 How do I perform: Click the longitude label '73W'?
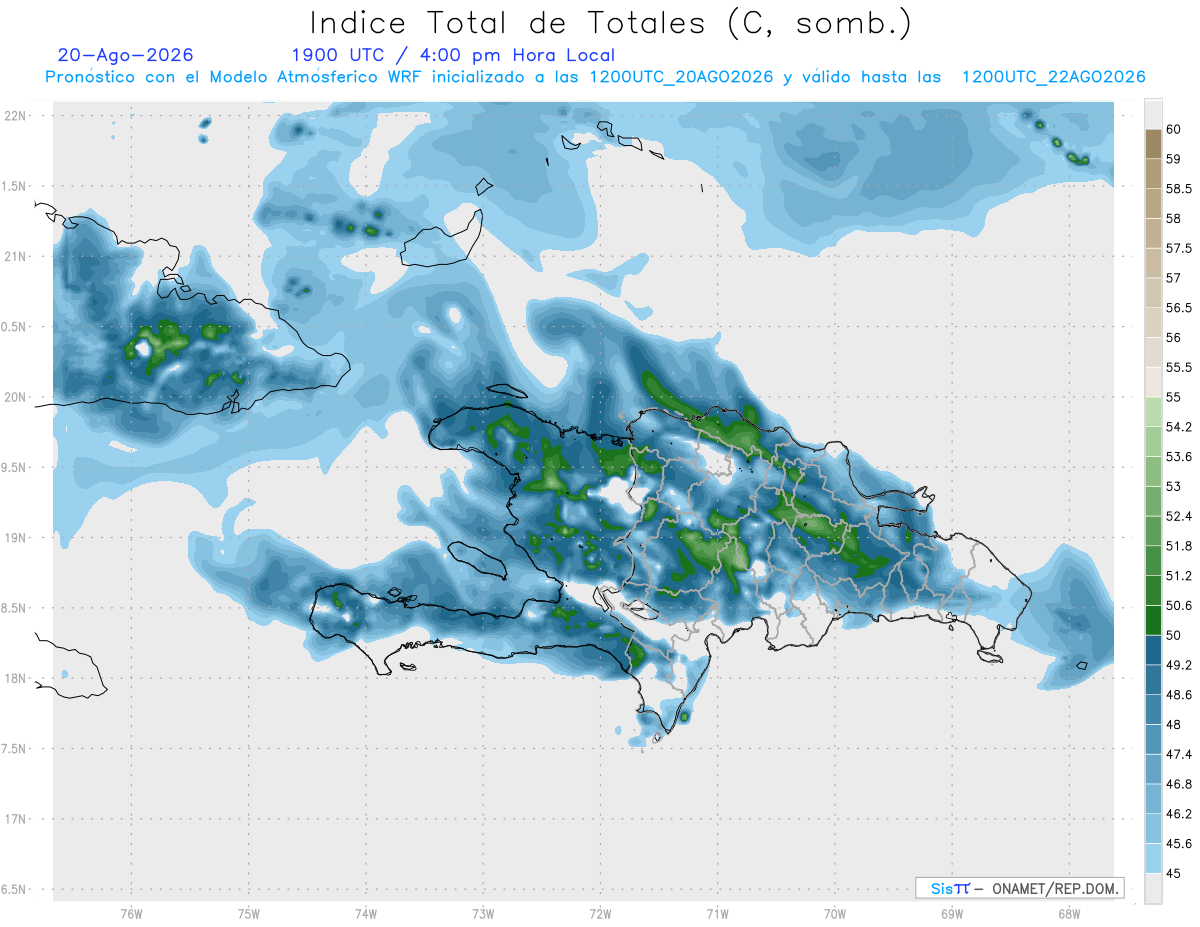(x=483, y=913)
